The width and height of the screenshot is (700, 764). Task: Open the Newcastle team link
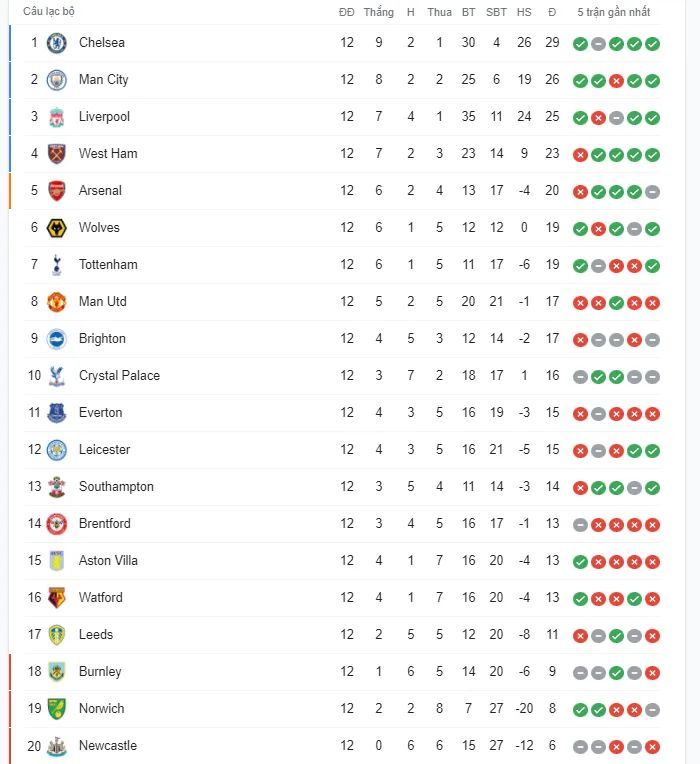coord(107,746)
